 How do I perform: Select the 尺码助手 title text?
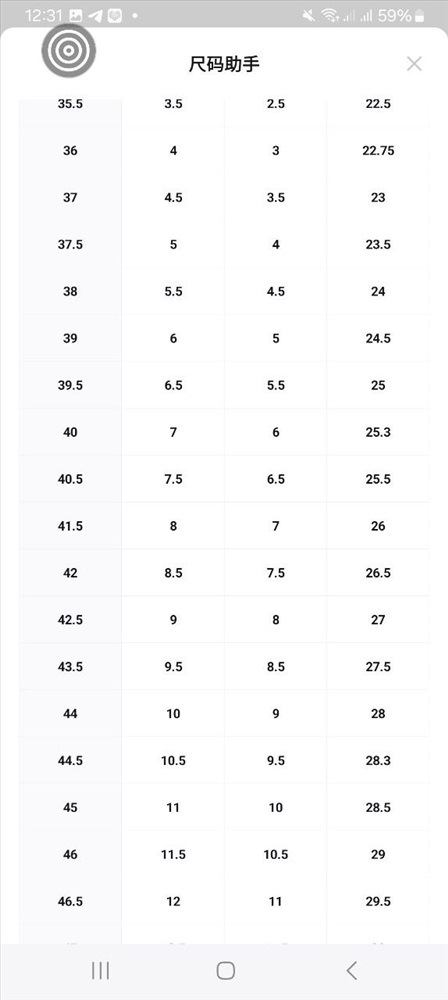point(224,64)
